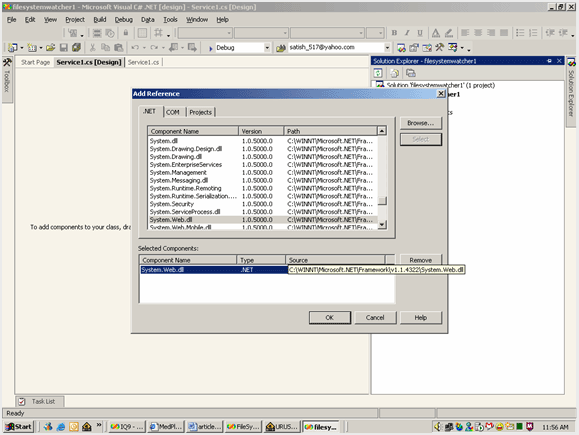Click the Remove button
The image size is (579, 435).
coord(421,260)
